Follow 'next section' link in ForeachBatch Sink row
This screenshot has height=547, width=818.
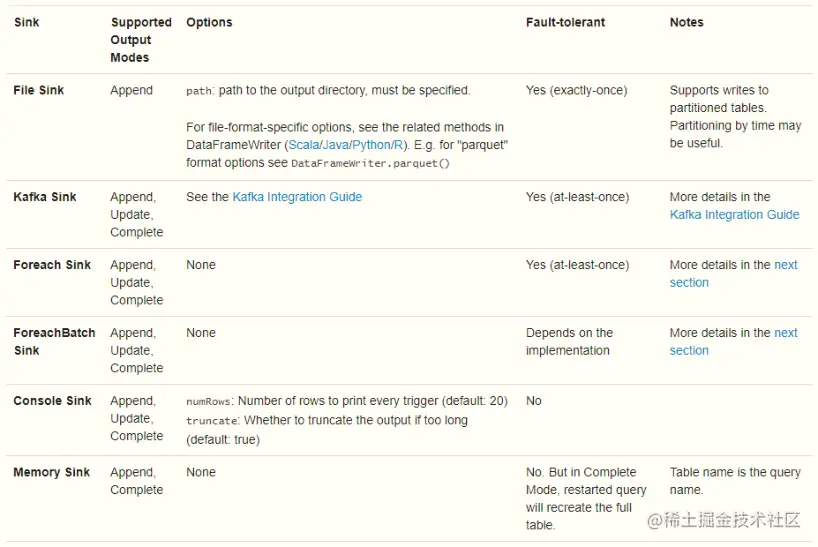tap(786, 333)
